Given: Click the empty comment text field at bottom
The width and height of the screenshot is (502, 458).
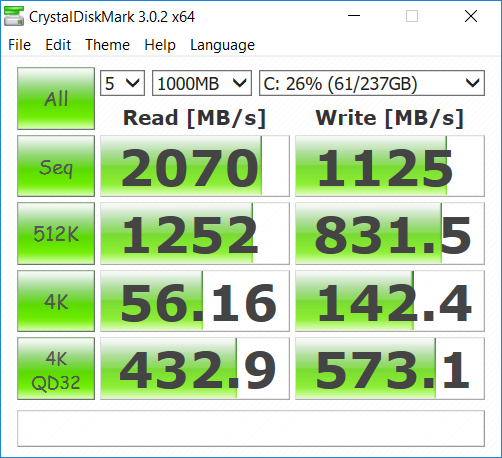Looking at the screenshot, I should click(x=251, y=428).
